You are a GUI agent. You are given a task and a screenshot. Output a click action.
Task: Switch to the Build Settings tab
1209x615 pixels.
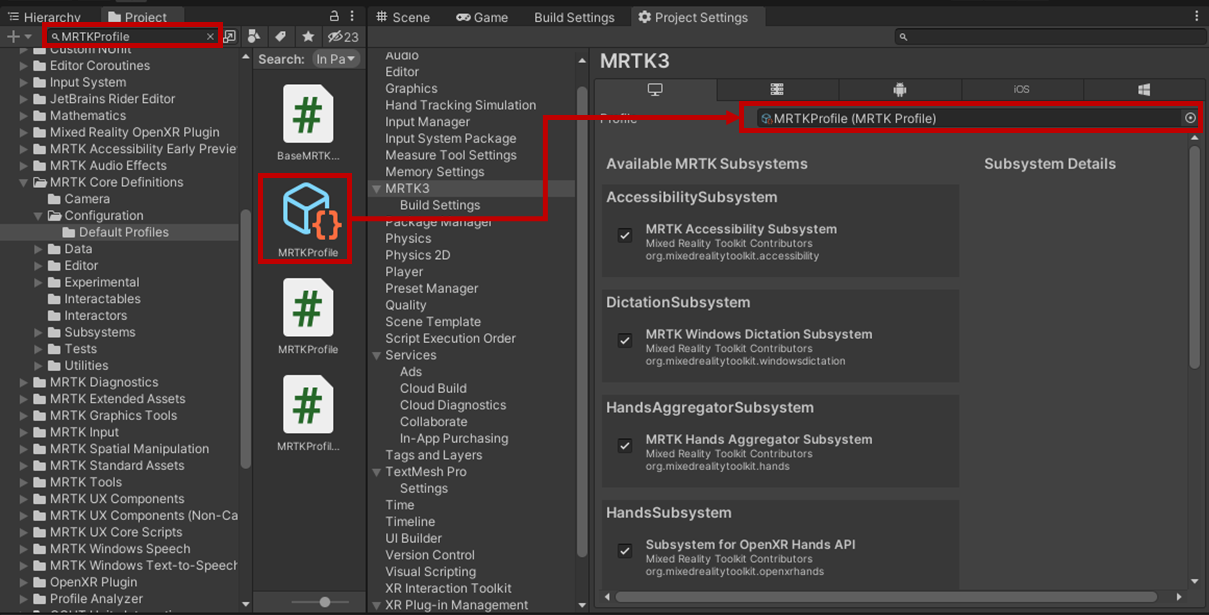click(574, 17)
